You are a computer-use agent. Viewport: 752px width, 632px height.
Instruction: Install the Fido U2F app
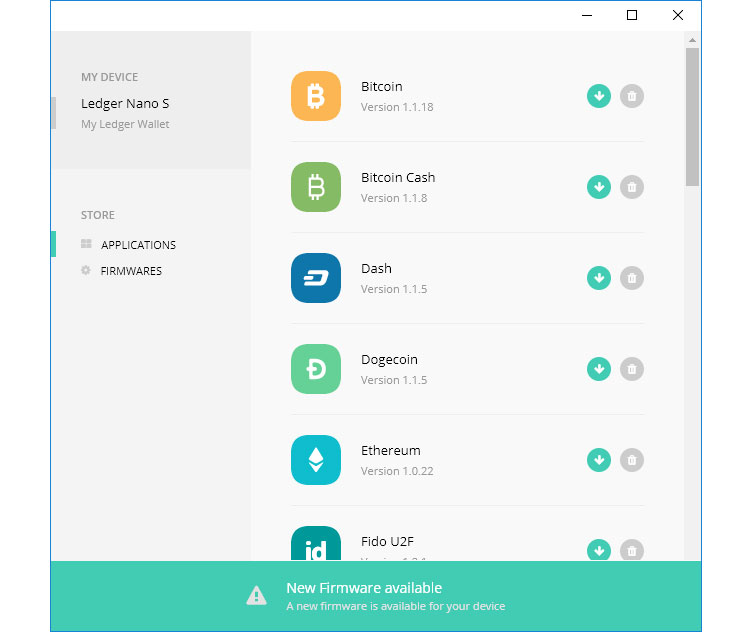click(599, 550)
